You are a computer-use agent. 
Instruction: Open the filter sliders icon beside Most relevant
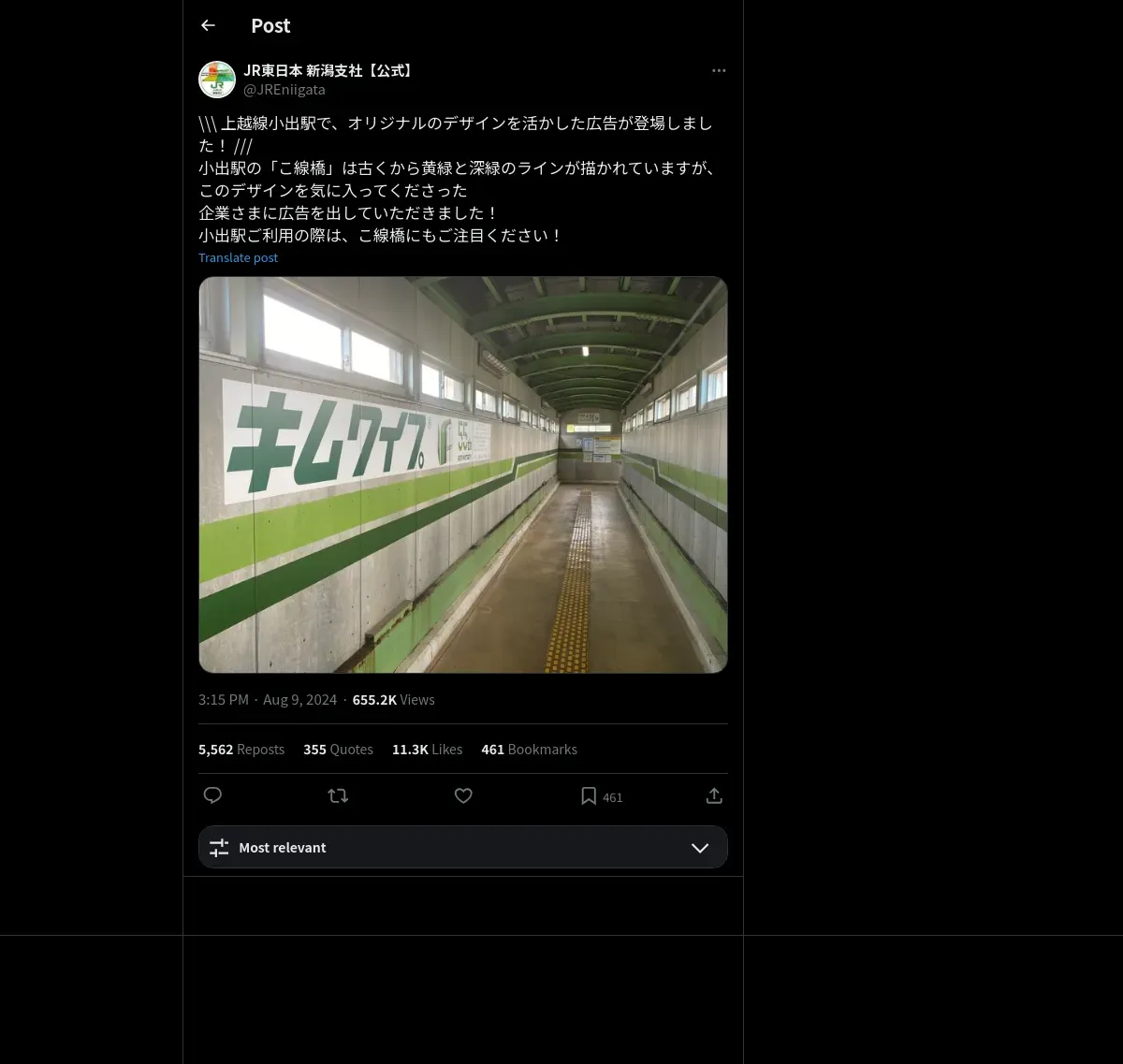219,848
